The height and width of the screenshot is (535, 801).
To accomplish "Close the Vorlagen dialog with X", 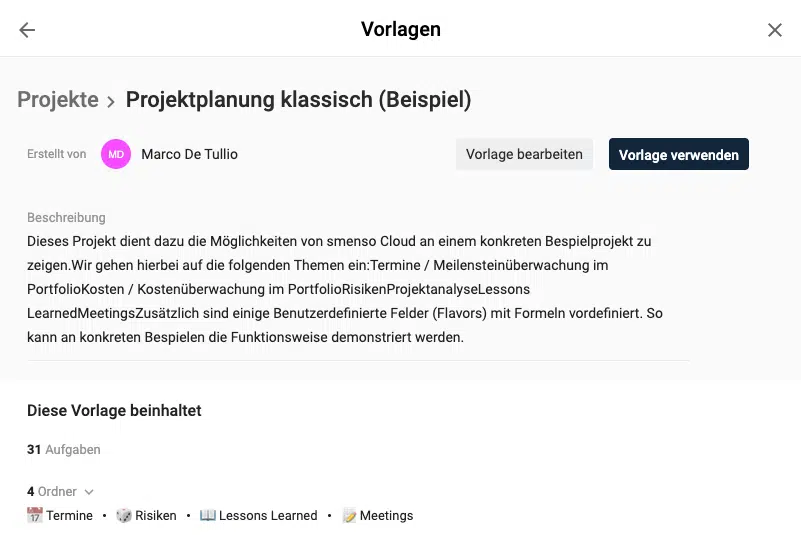I will [774, 30].
